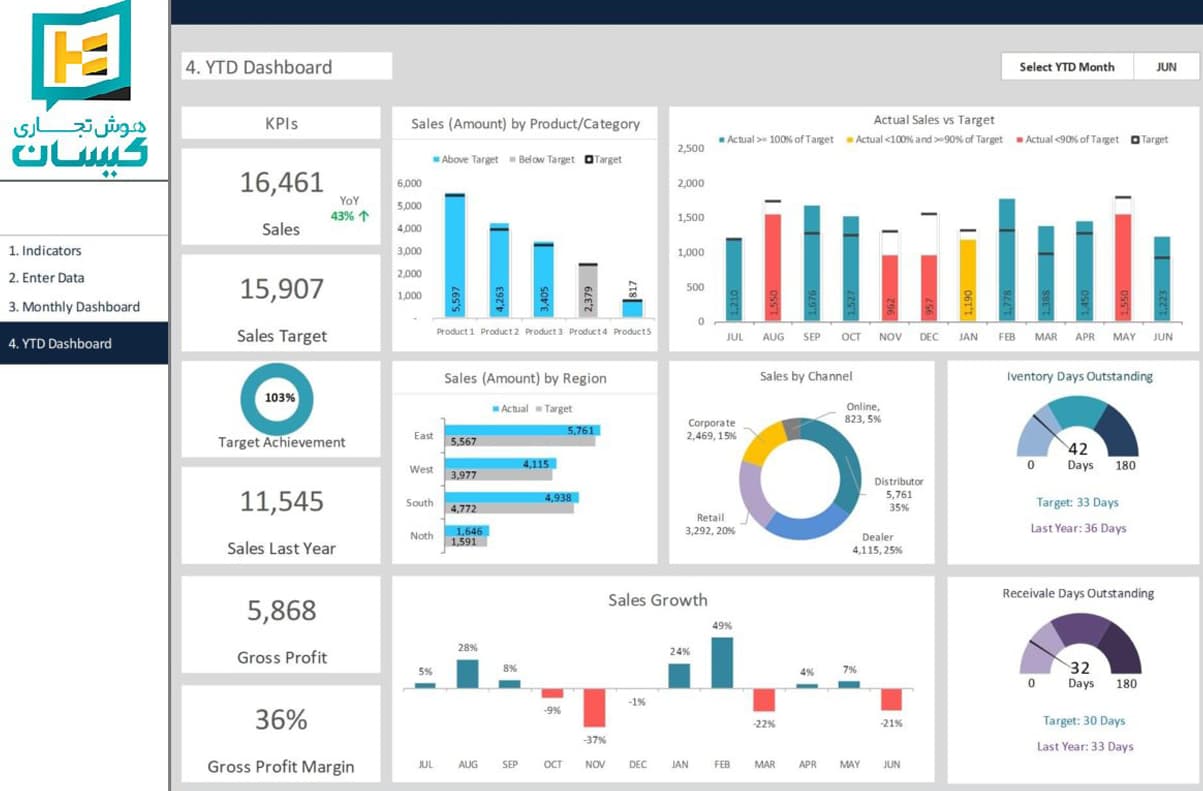Click the red Actual <90% of Target legend
Screen dimensions: 1203x791
[1020, 140]
